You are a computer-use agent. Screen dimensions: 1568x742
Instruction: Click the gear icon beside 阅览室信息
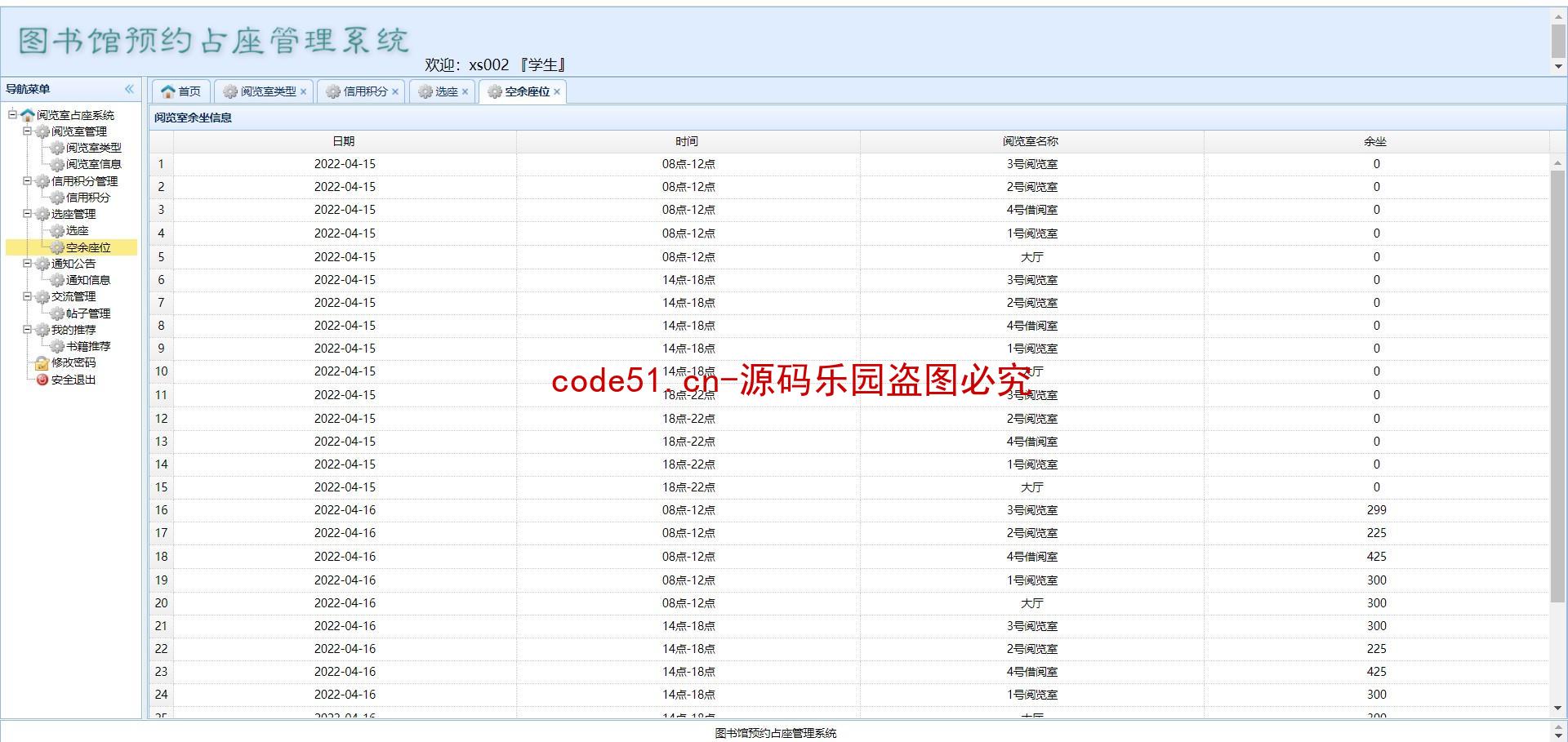pos(57,165)
